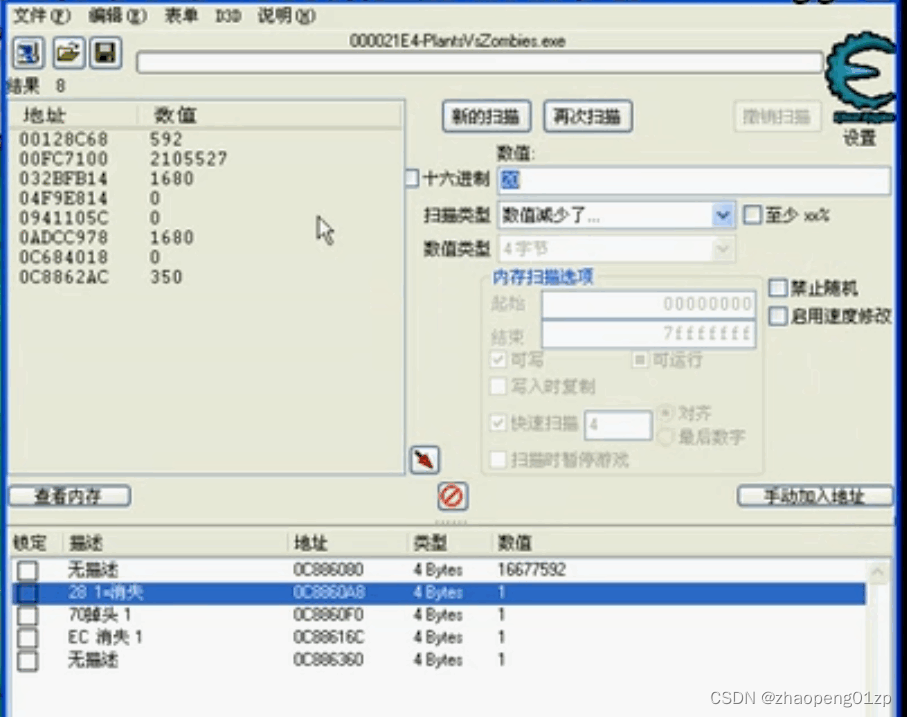Open the 扫描类型 dropdown
Viewport: 907px width, 717px height.
723,214
